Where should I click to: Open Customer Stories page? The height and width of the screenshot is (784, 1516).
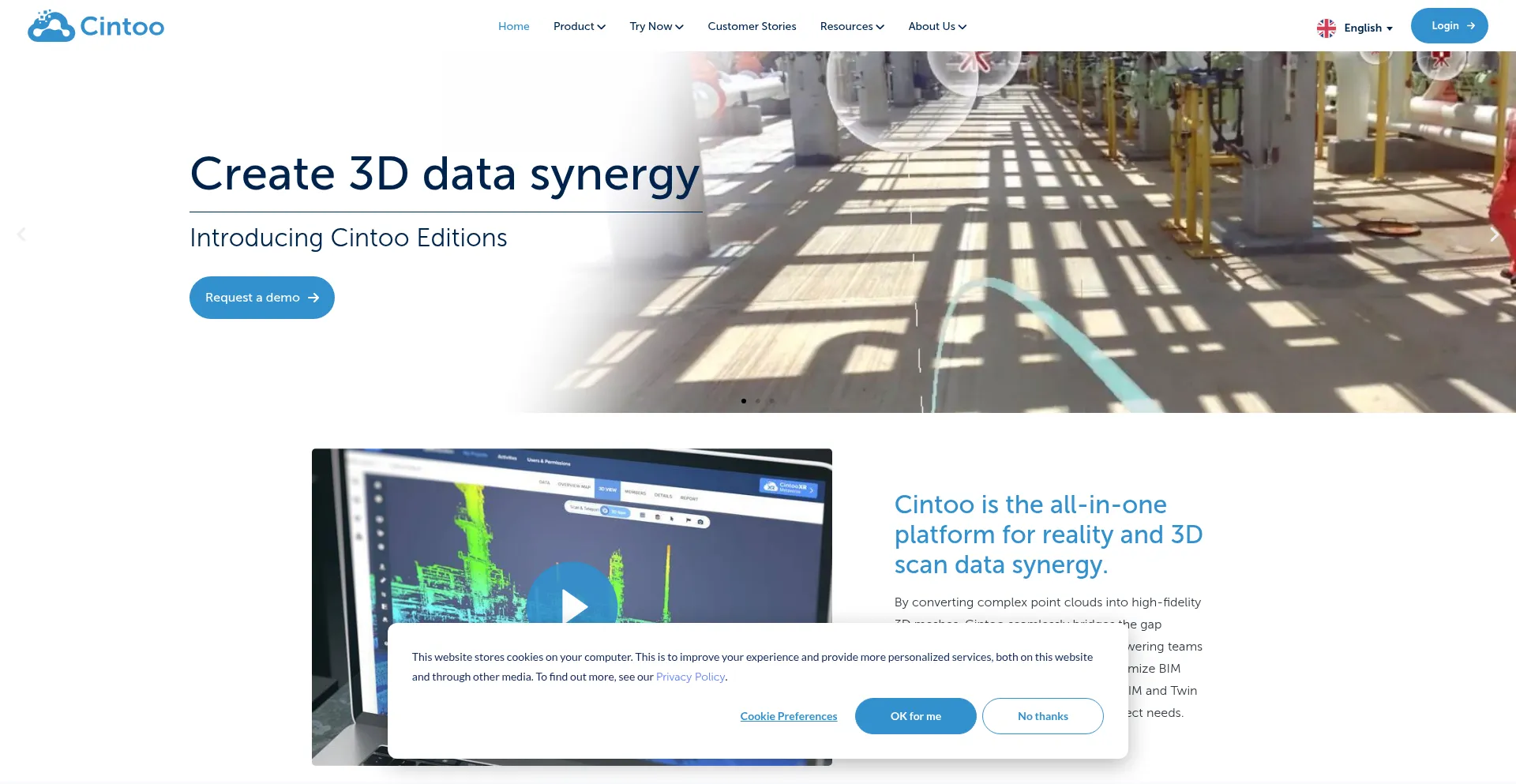[x=752, y=26]
